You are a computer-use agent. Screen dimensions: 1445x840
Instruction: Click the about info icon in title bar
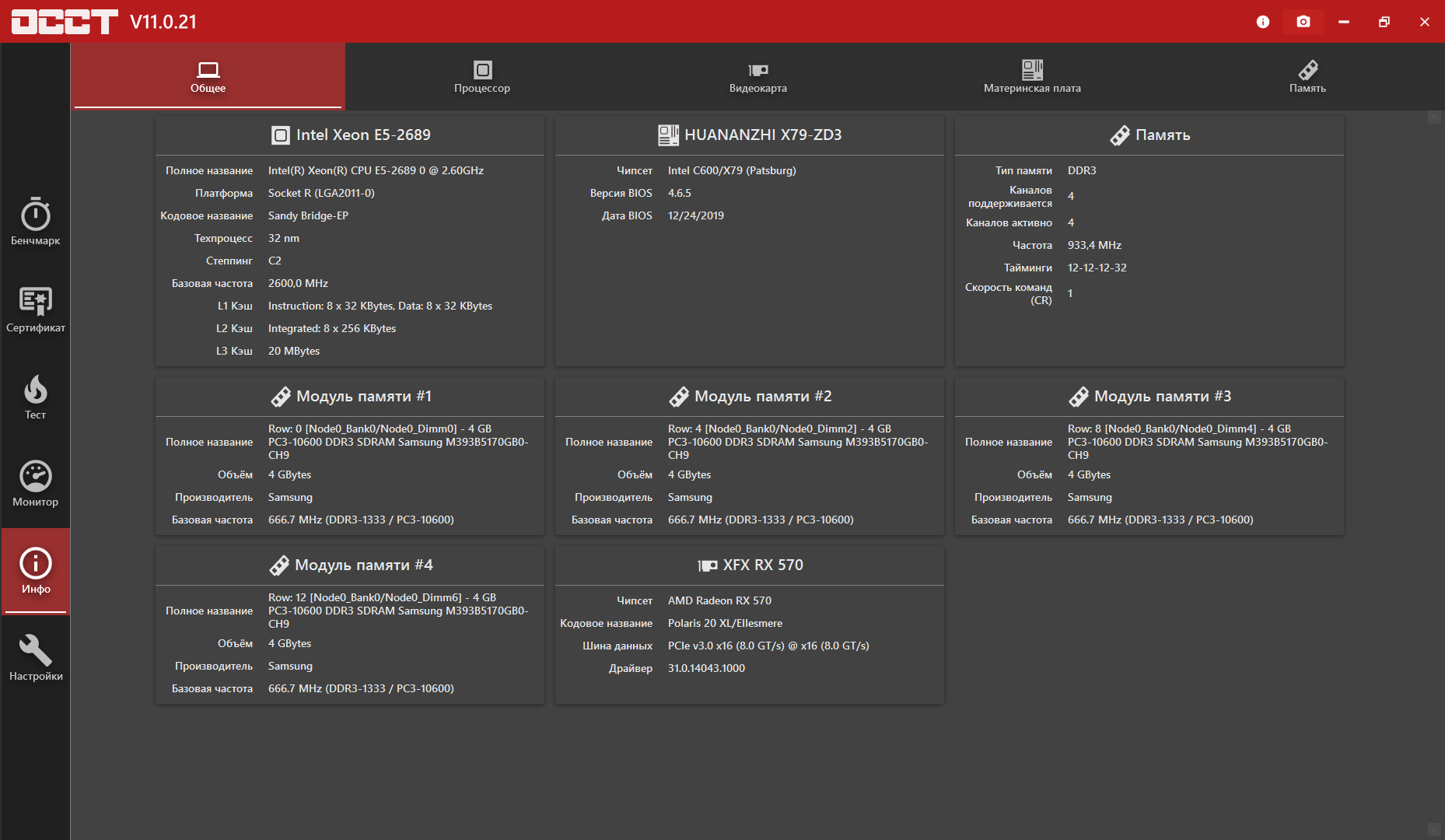tap(1263, 22)
